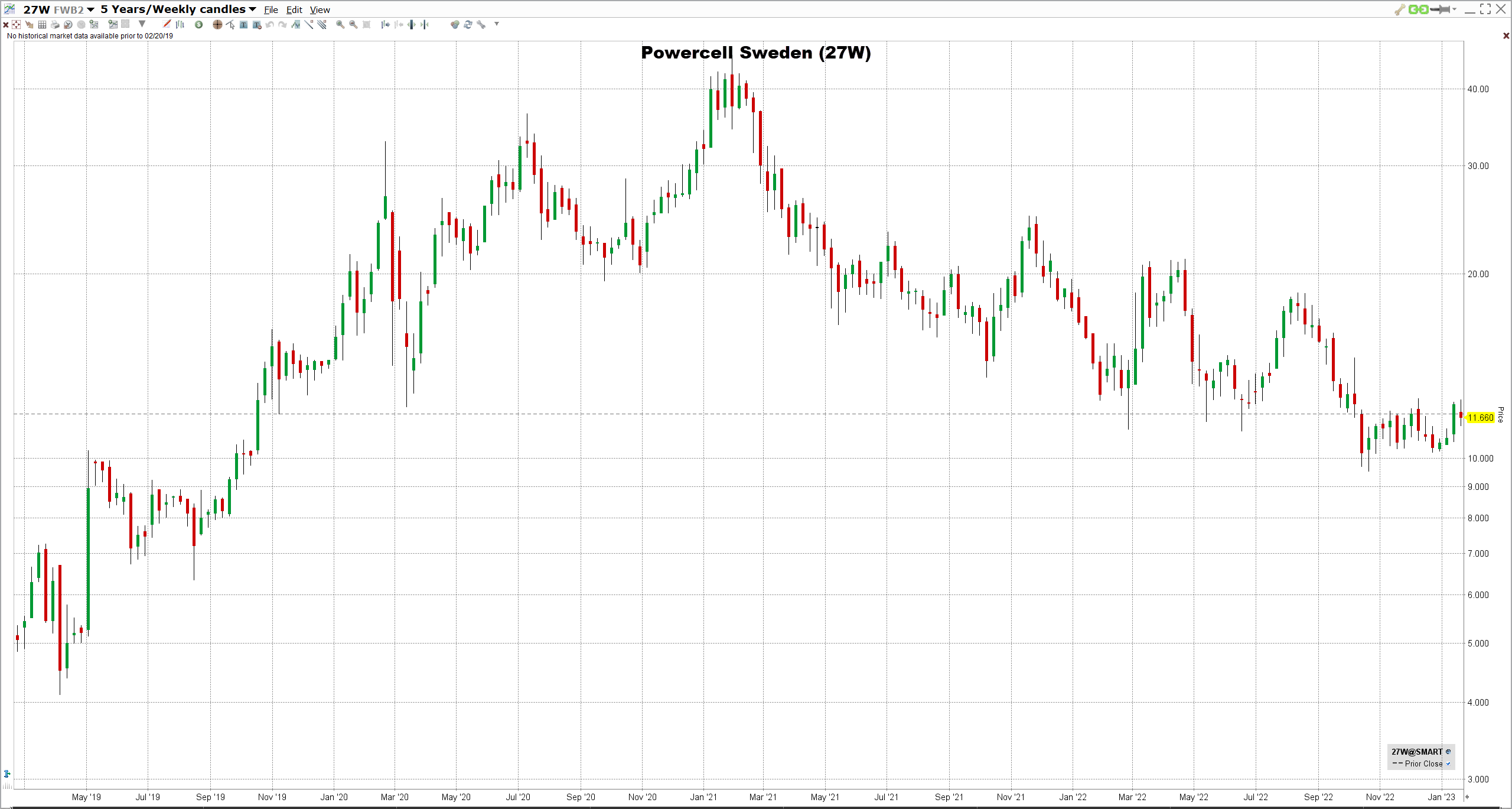The image size is (1512, 809).
Task: Click the zoom out magnifier icon
Action: pos(353,24)
